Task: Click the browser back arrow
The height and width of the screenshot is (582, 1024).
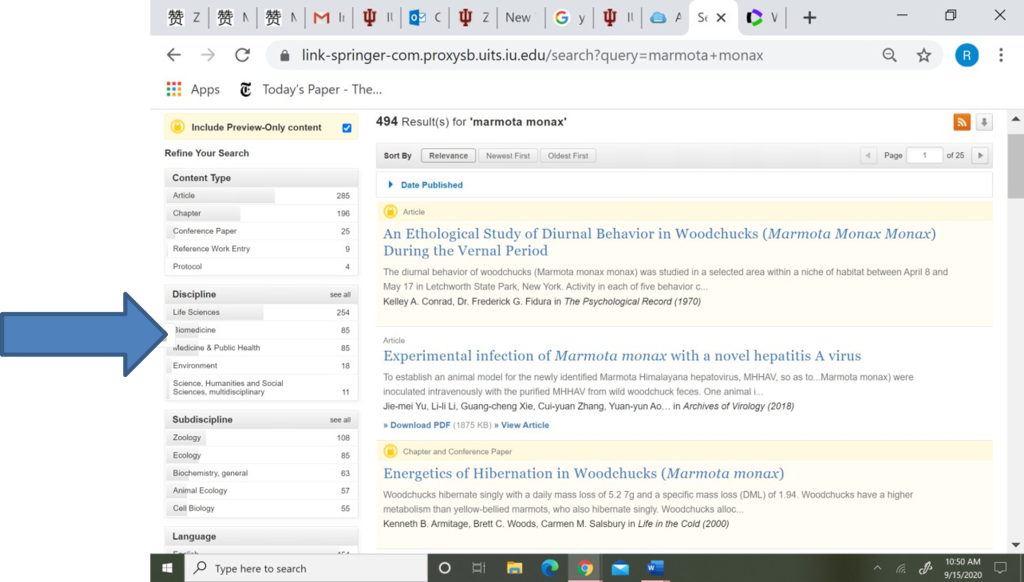Action: 174,56
